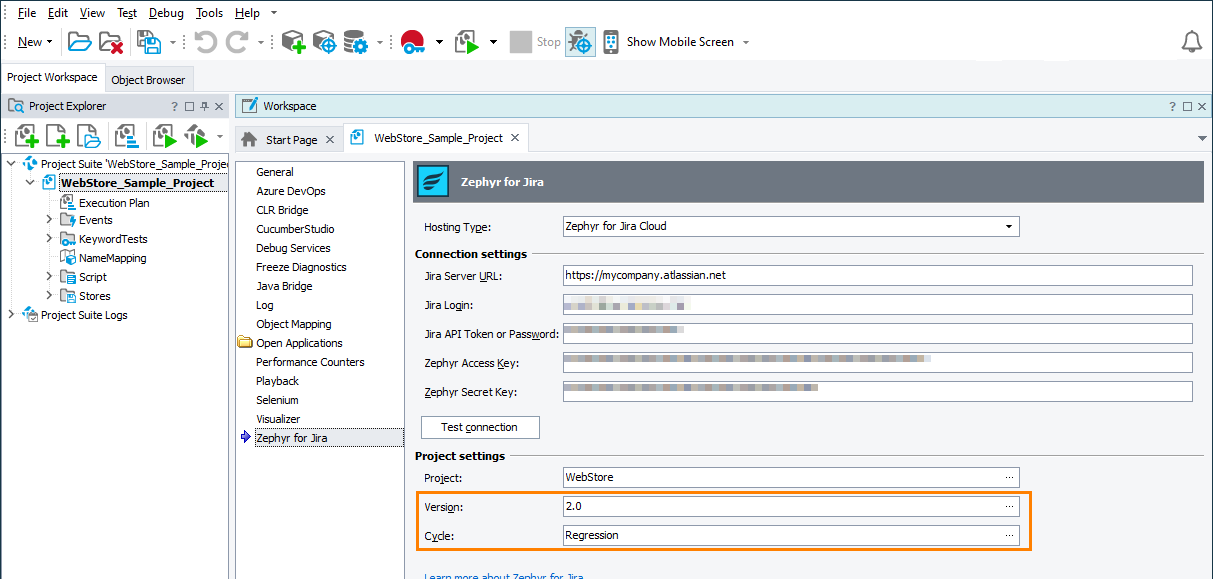The image size is (1213, 579).
Task: Click the Record test toolbar icon
Action: pos(412,41)
